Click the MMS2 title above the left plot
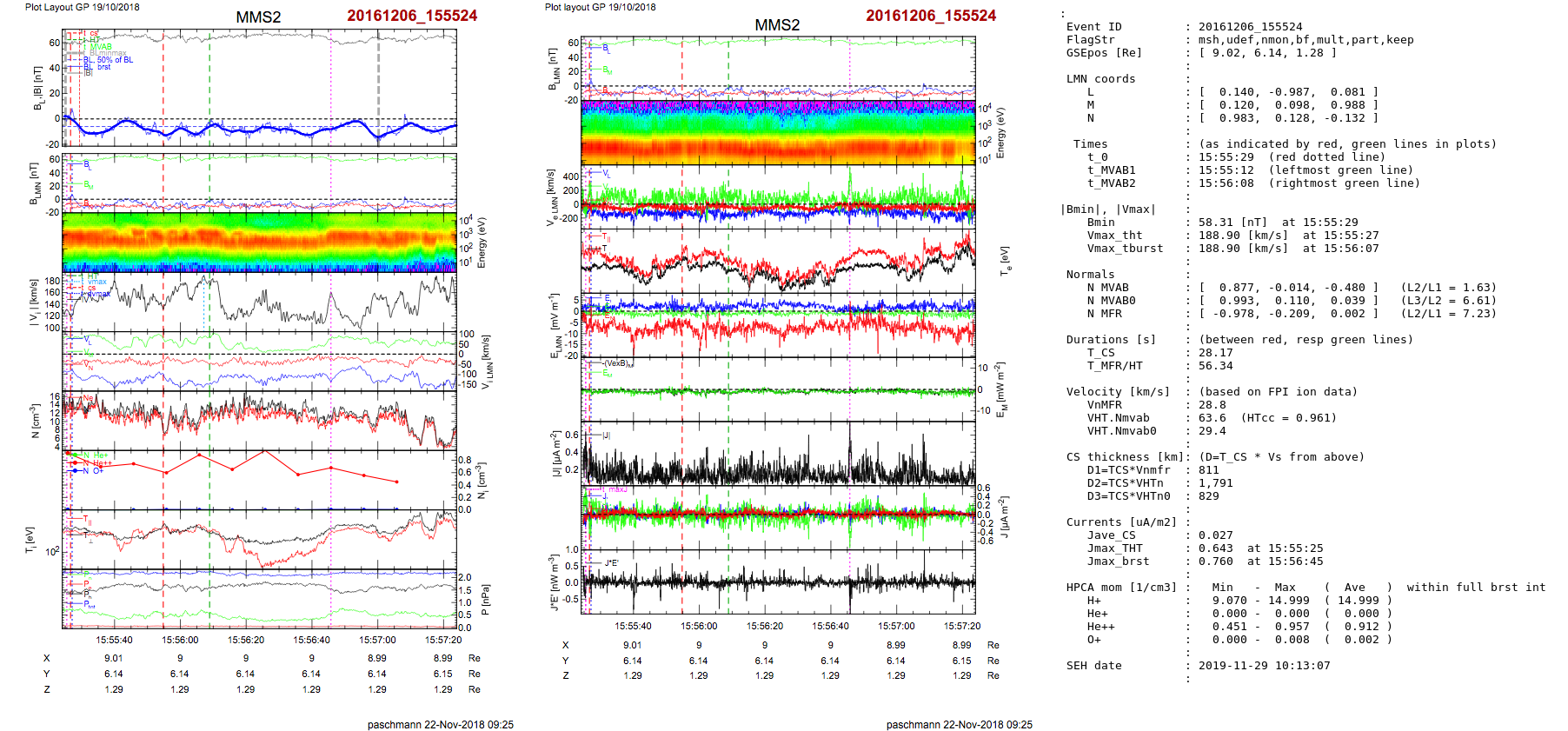This screenshot has height=731, width=1568. pos(258,17)
